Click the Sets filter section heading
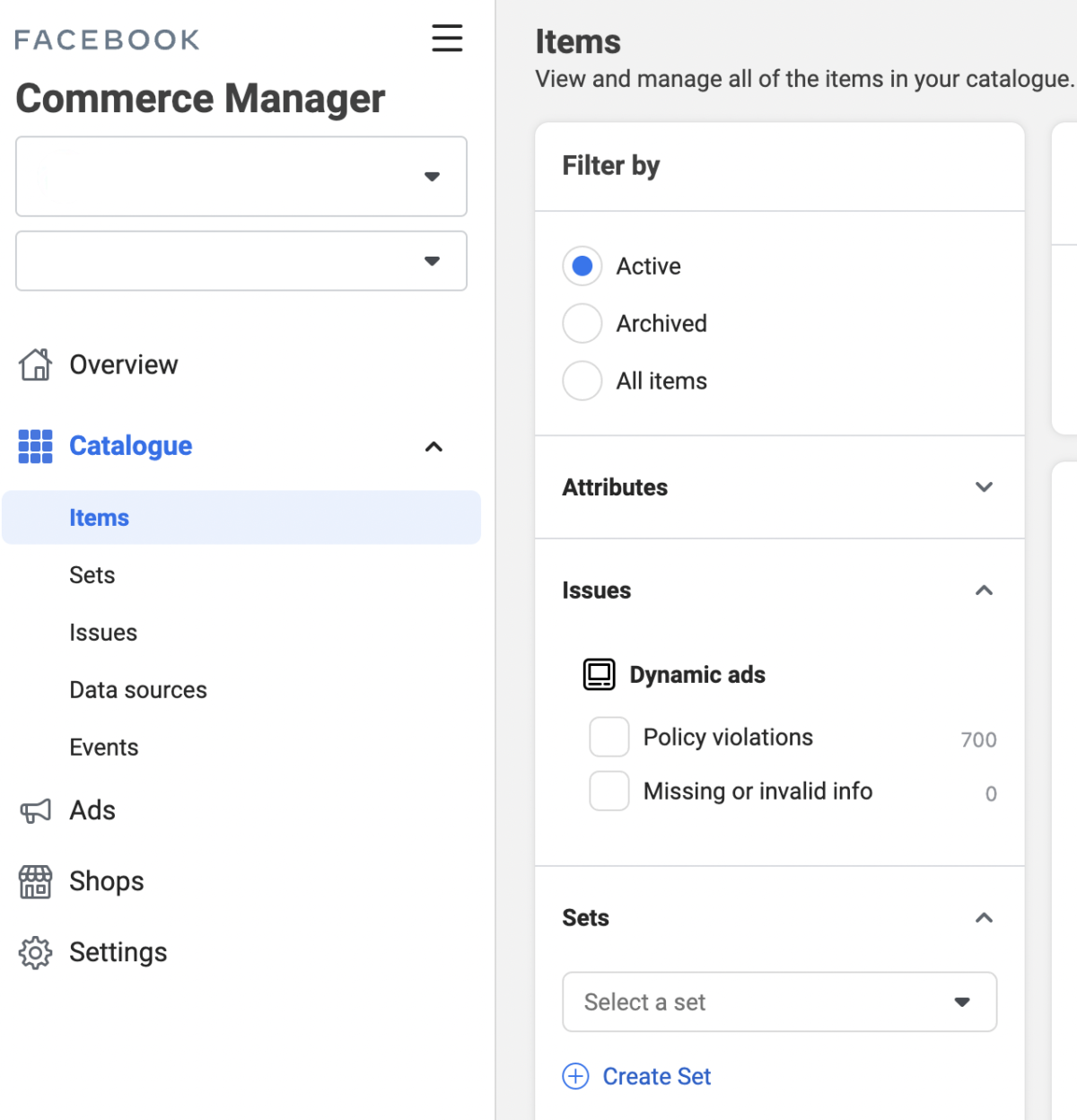This screenshot has height=1120, width=1077. (586, 918)
